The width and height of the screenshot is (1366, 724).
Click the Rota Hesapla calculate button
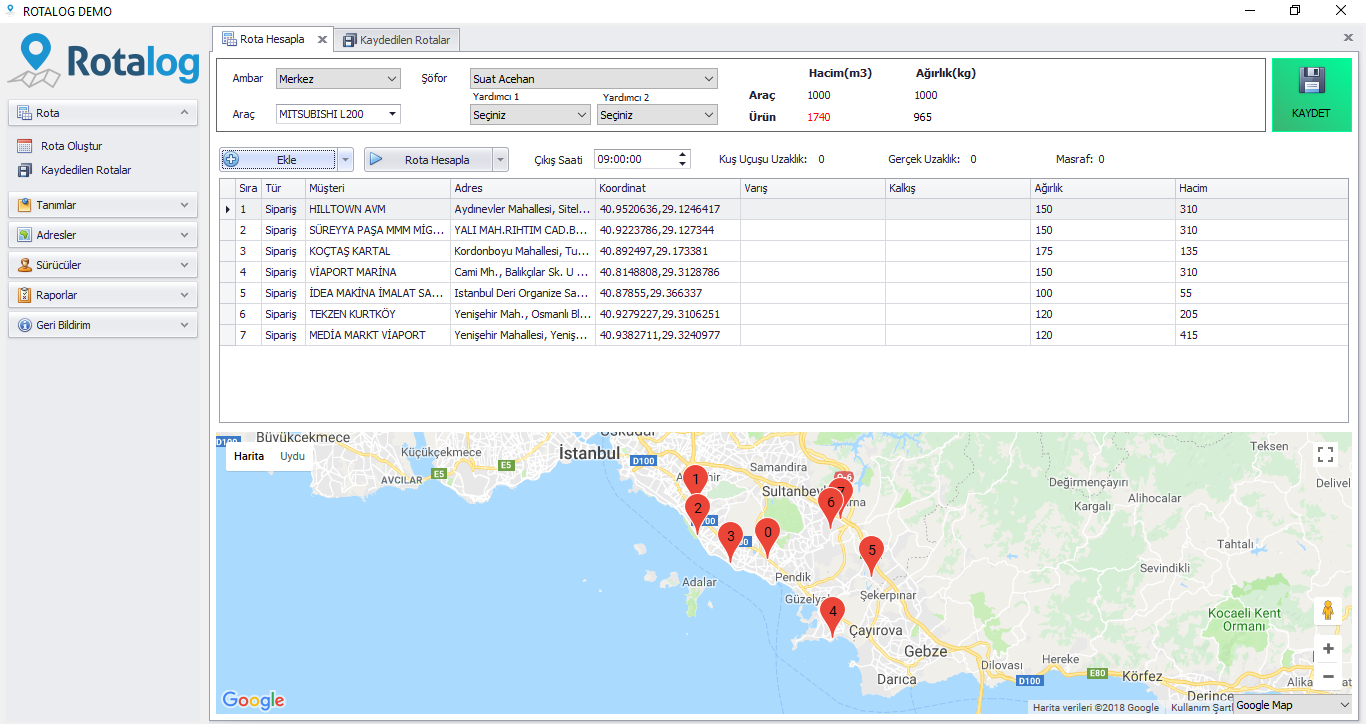tap(429, 160)
